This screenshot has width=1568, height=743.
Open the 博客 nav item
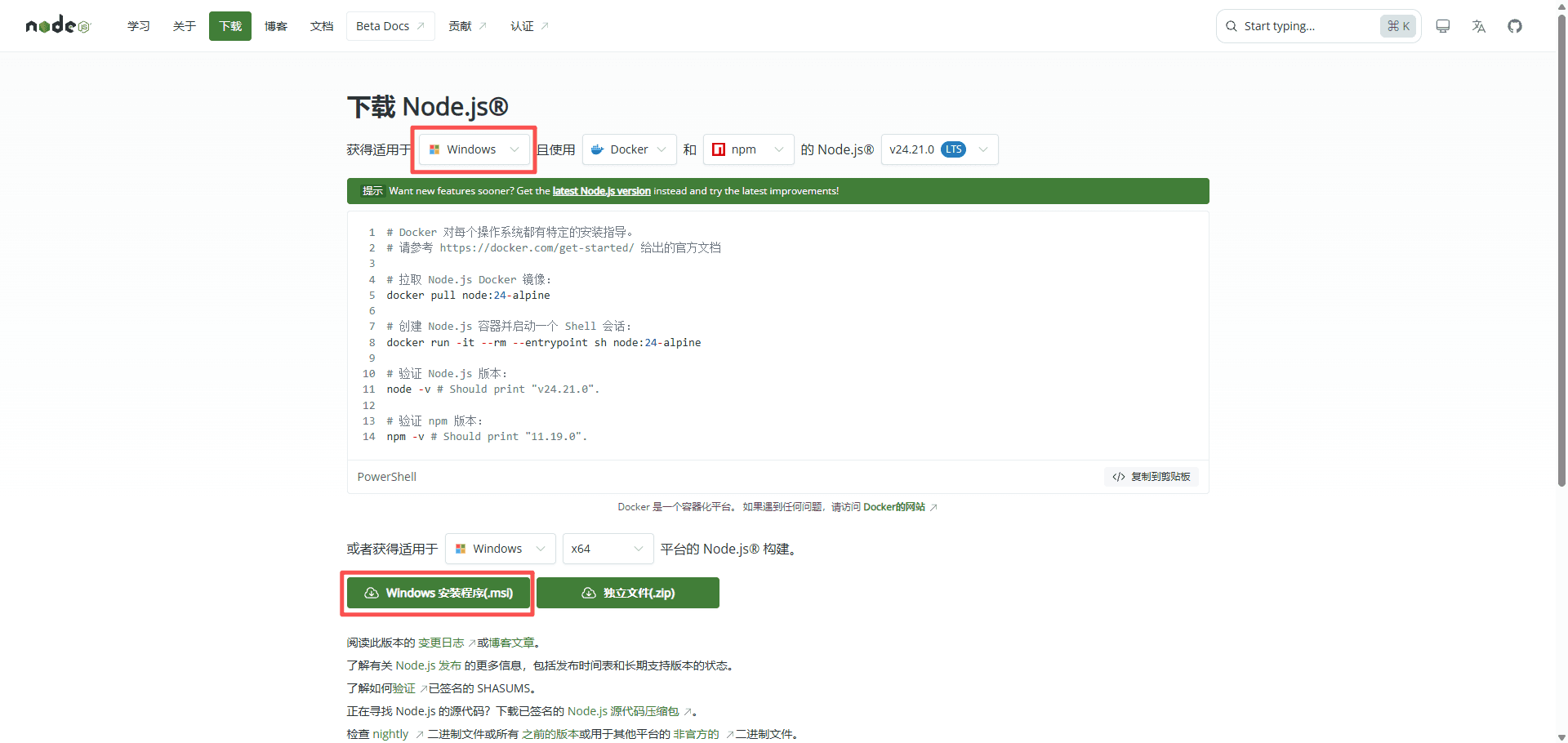tap(276, 26)
